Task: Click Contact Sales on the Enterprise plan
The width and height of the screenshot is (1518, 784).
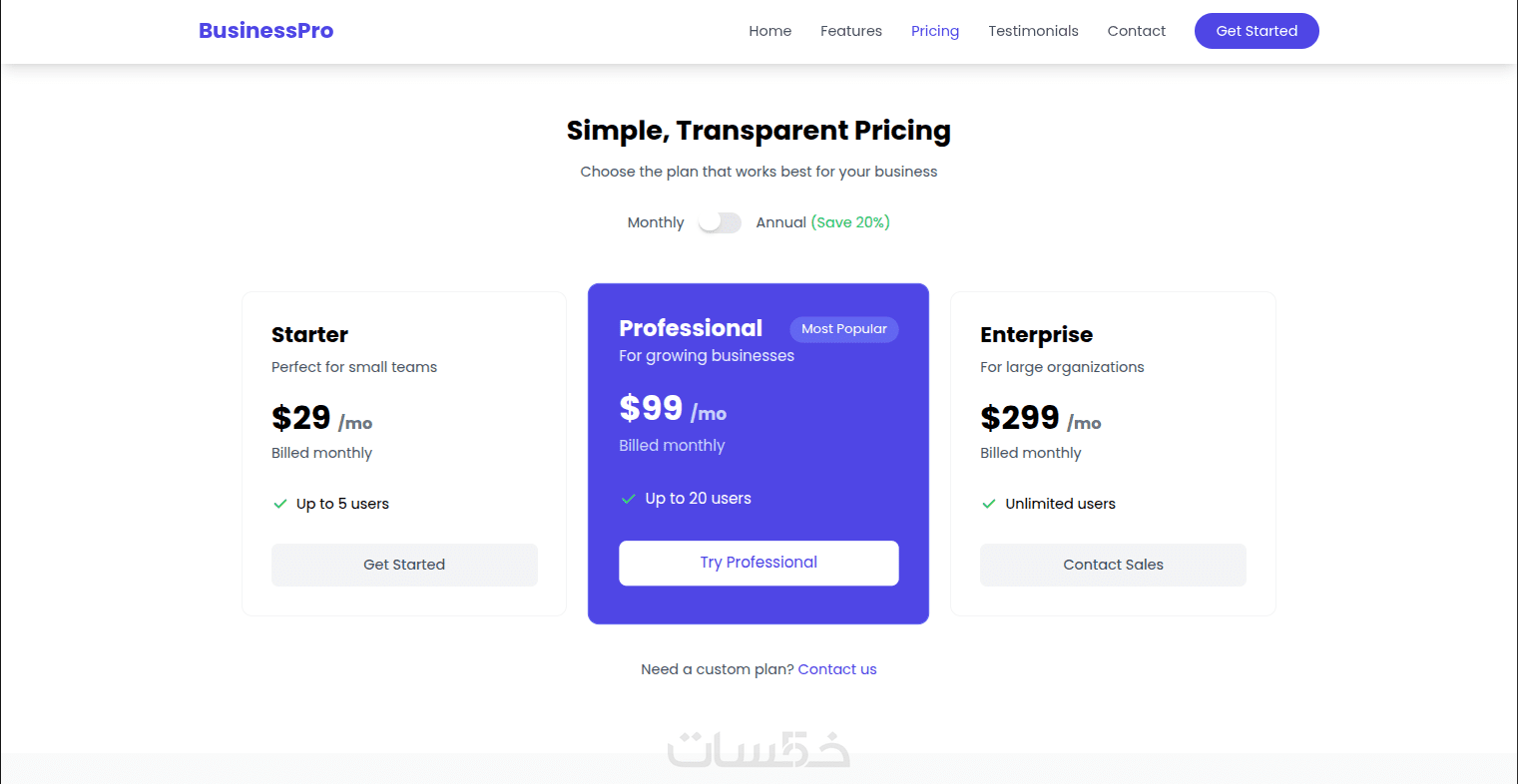Action: (1113, 565)
